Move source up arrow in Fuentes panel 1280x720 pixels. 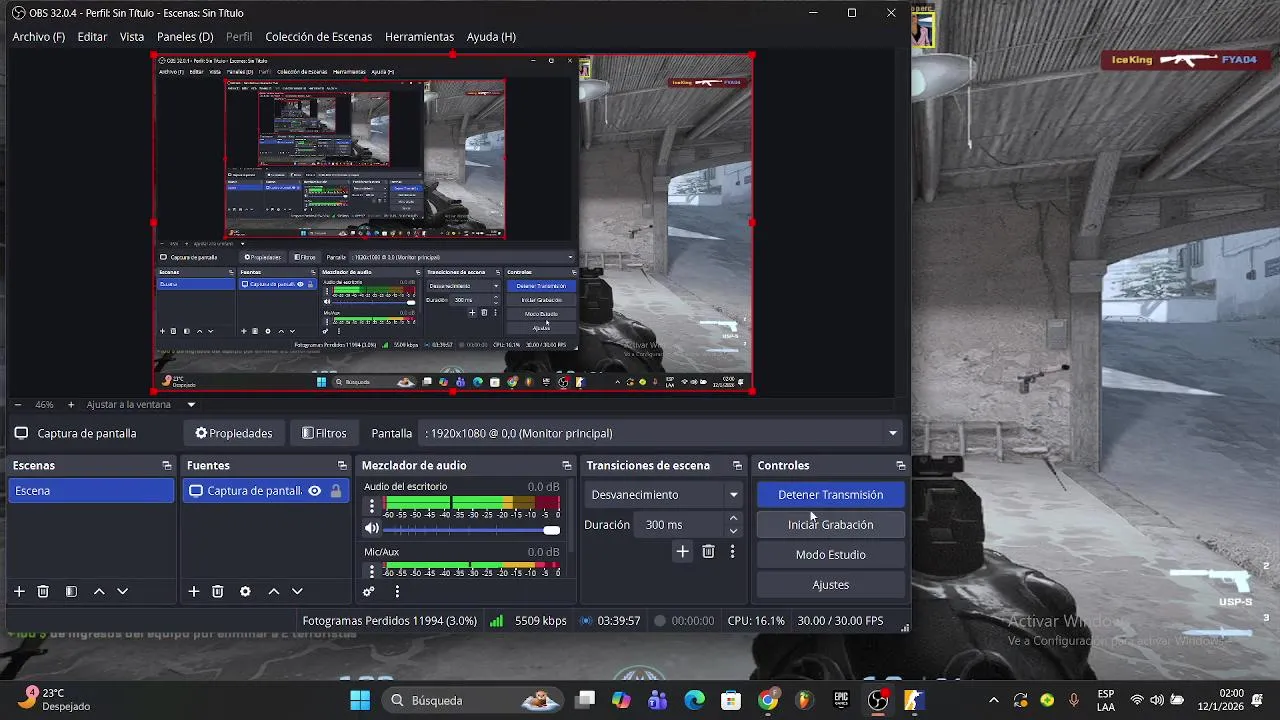point(273,592)
